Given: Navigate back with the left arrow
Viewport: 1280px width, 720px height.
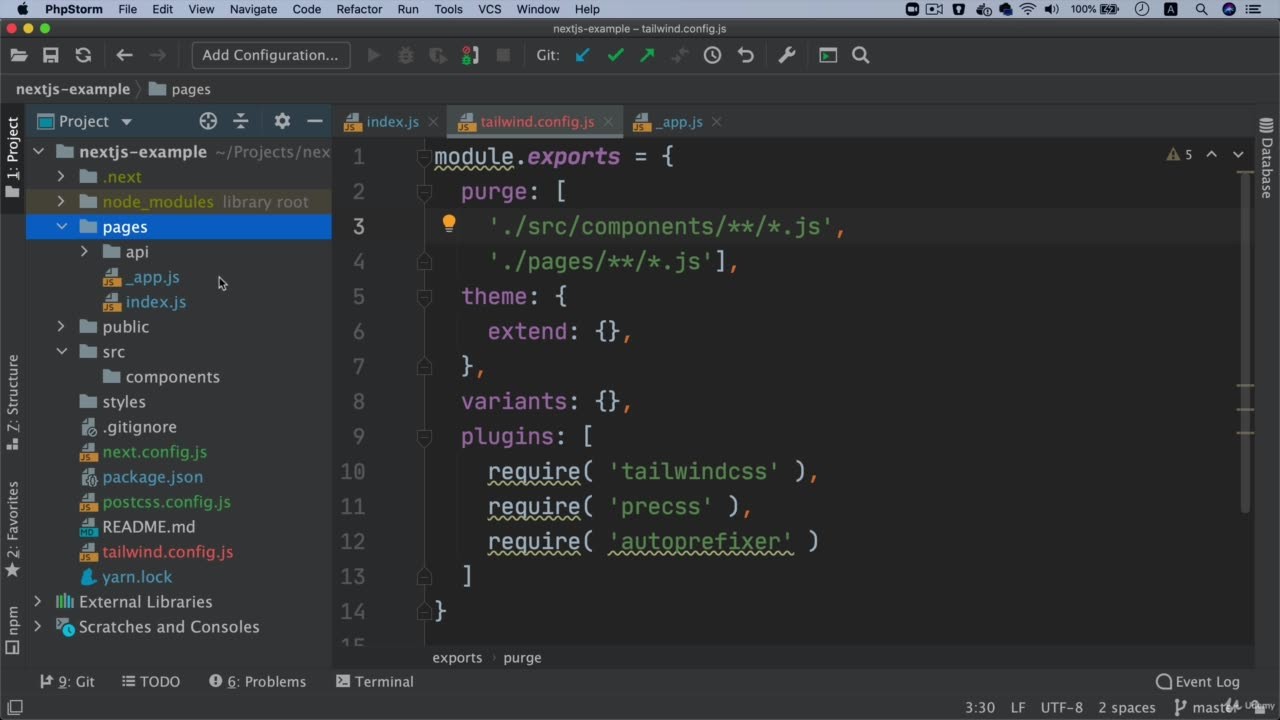Looking at the screenshot, I should pos(124,56).
